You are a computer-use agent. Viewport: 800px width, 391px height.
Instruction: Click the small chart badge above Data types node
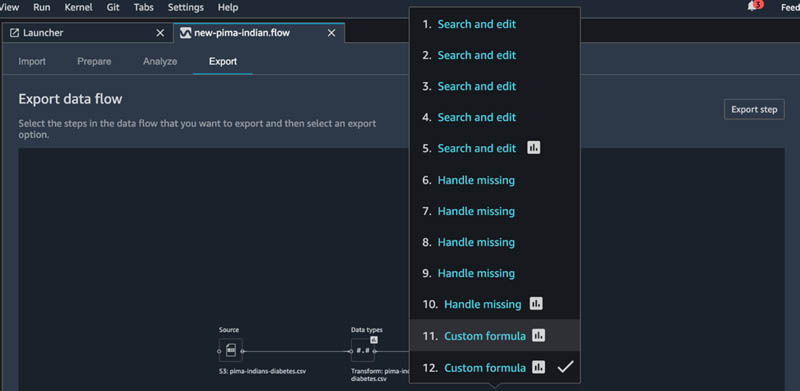pos(374,339)
